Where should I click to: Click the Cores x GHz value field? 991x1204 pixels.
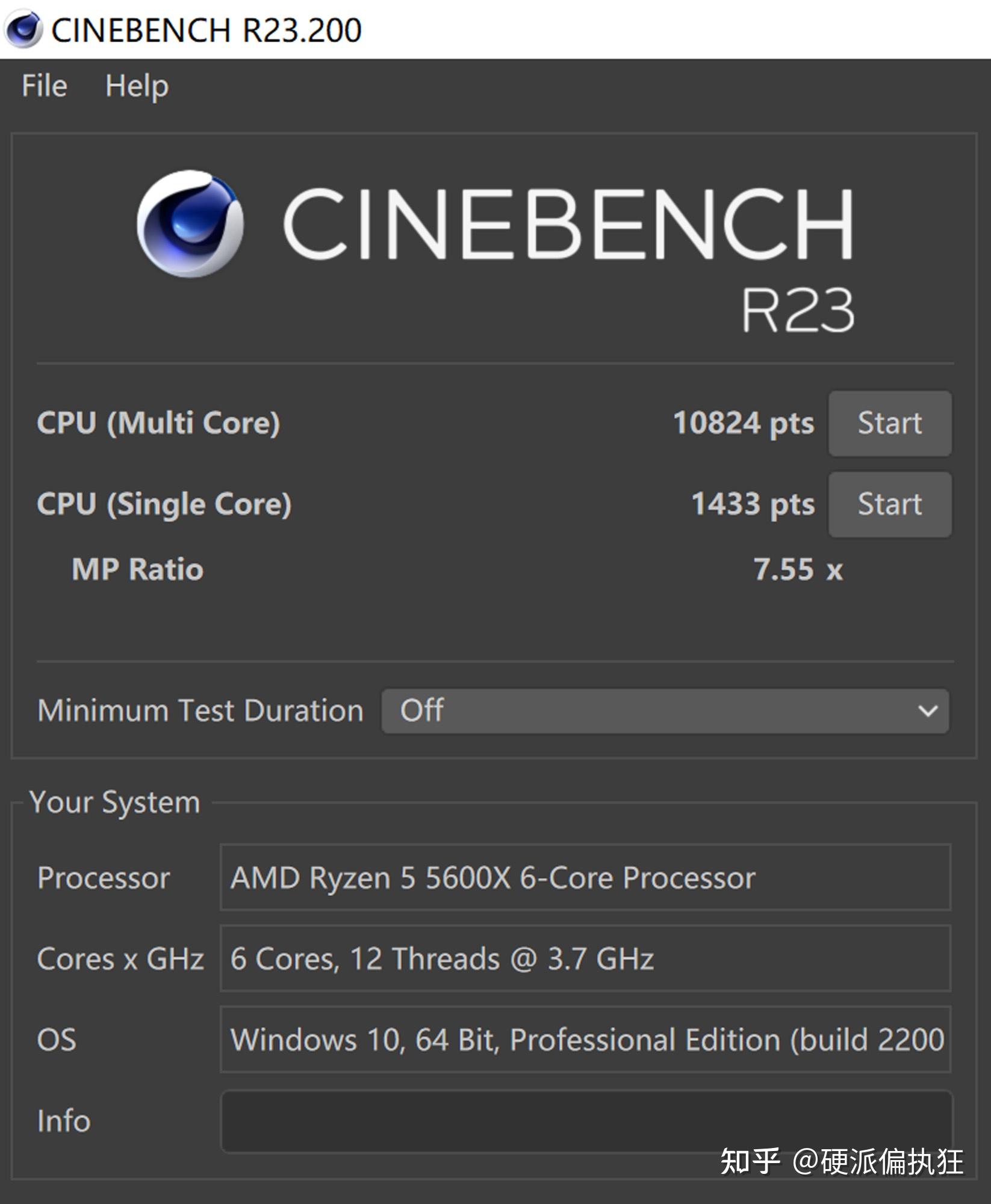click(x=585, y=958)
